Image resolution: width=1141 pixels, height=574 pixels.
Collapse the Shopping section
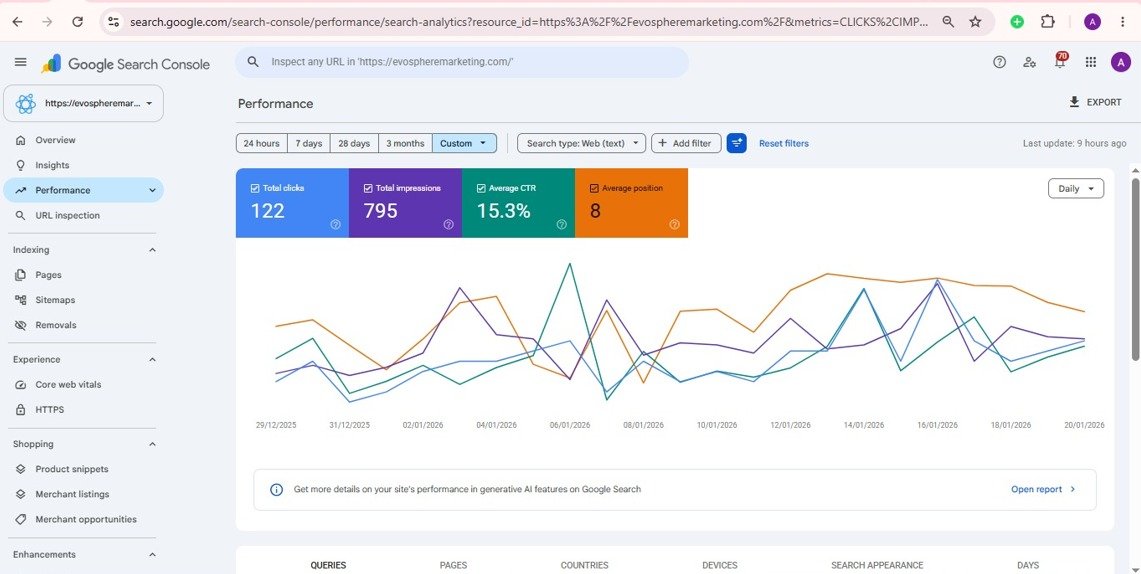click(152, 444)
